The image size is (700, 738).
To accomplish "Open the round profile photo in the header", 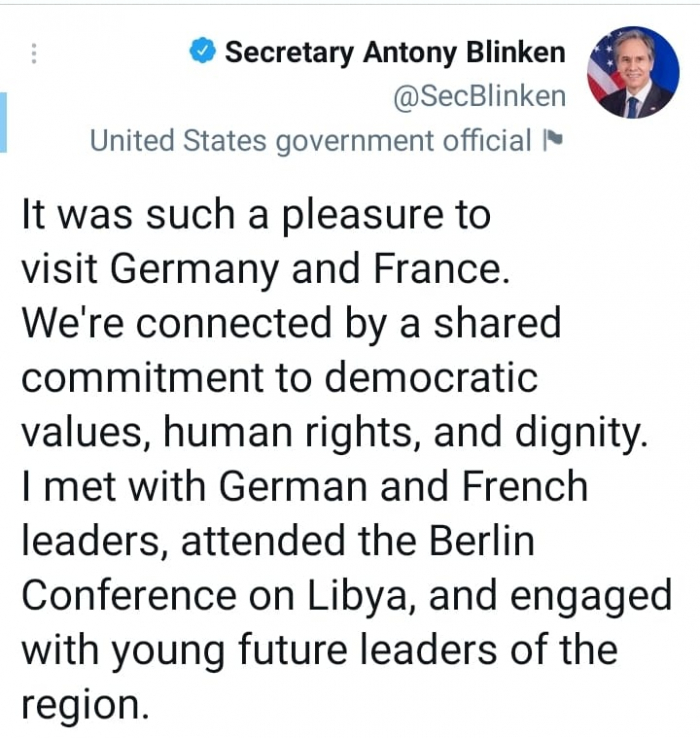I will coord(632,72).
